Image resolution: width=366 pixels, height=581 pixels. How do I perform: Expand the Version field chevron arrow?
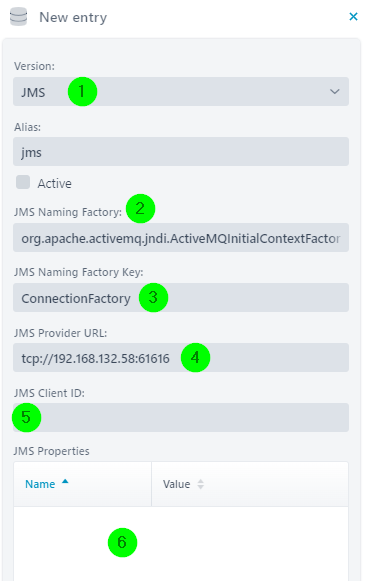point(335,92)
